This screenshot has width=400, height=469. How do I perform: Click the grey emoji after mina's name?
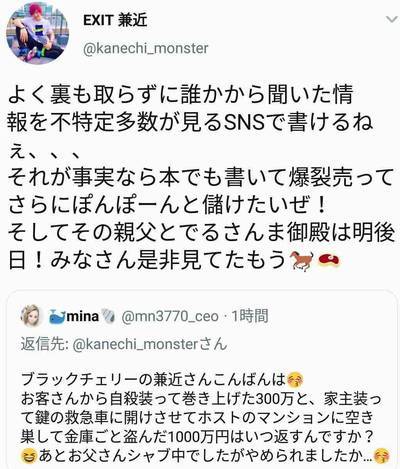click(108, 316)
